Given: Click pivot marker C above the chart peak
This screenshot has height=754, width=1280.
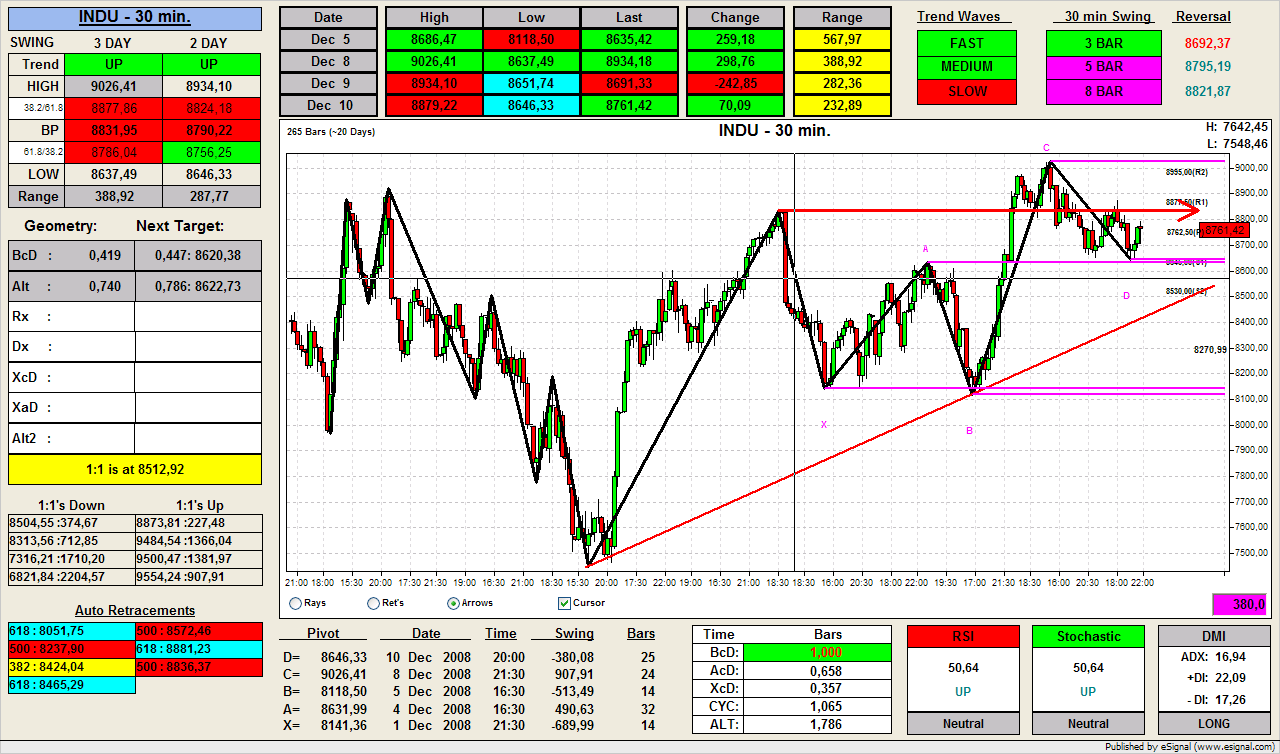Looking at the screenshot, I should (1046, 147).
